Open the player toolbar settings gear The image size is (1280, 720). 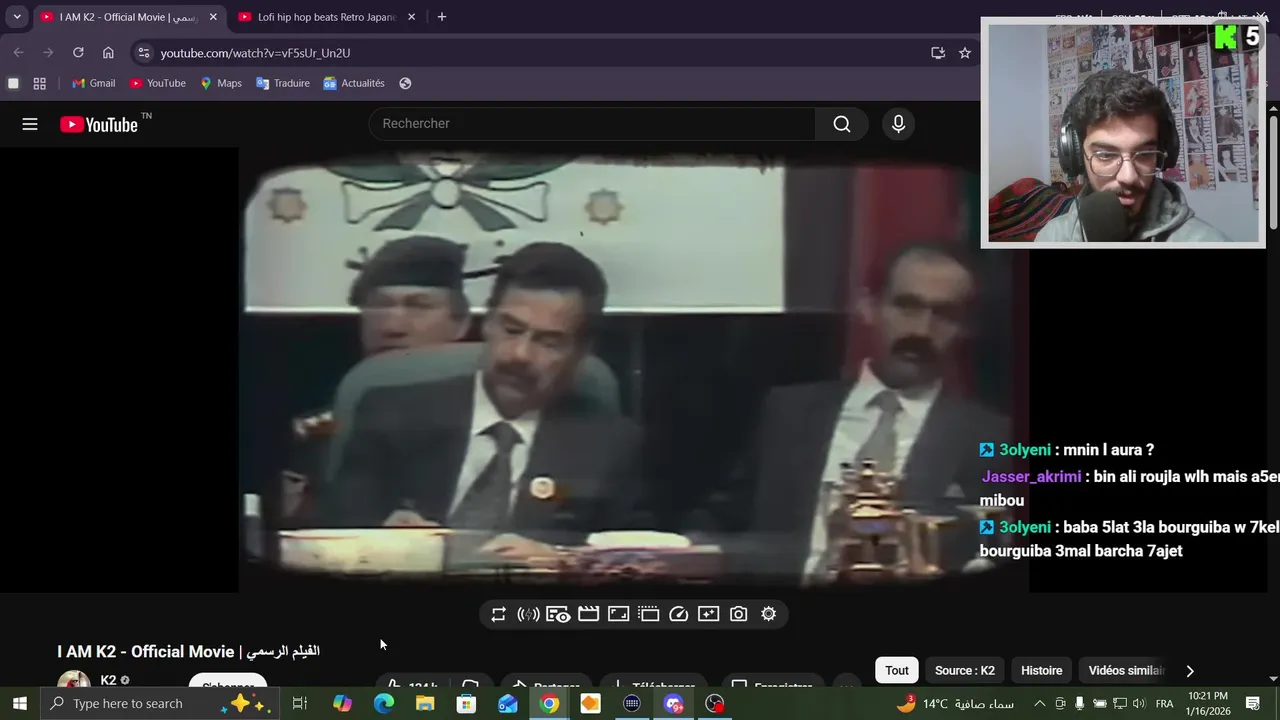point(768,614)
